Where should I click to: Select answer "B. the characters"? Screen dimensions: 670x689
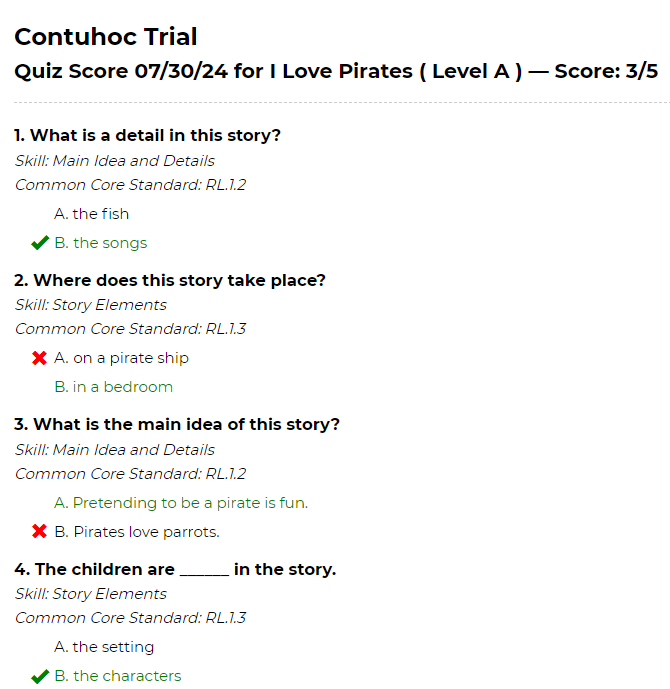(x=118, y=676)
